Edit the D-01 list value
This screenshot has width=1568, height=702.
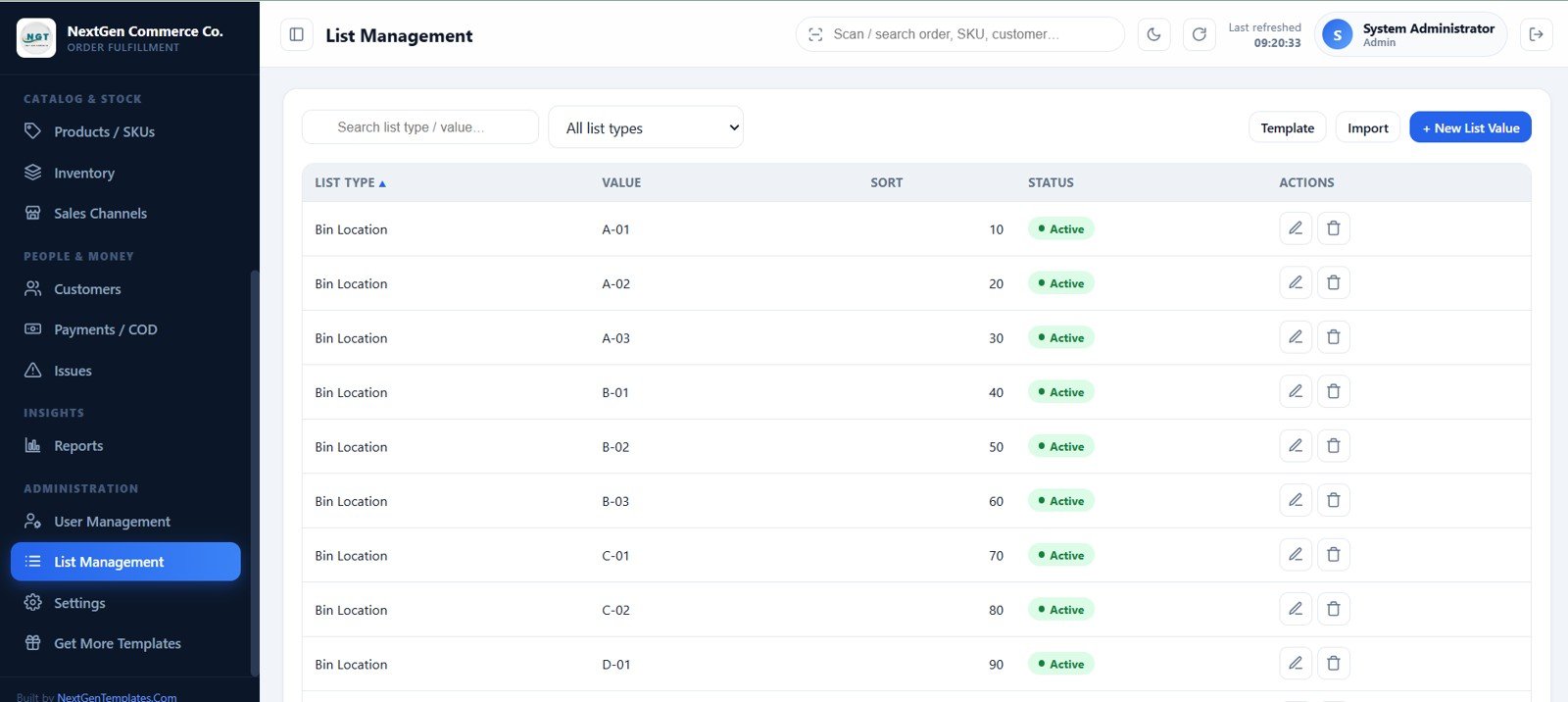point(1296,664)
